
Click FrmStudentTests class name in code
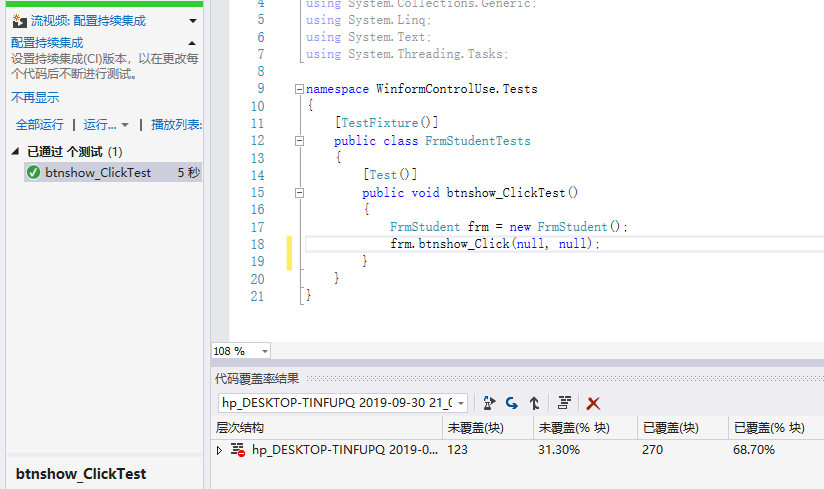478,141
